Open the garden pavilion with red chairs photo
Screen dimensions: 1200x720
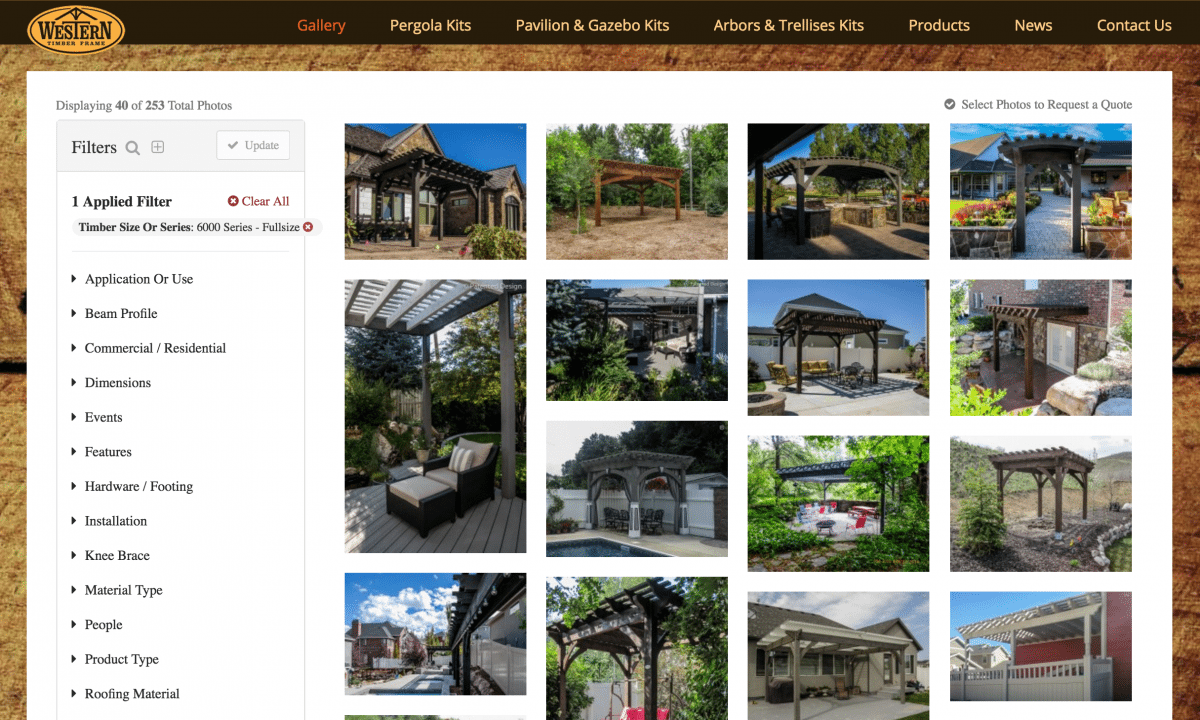point(838,504)
